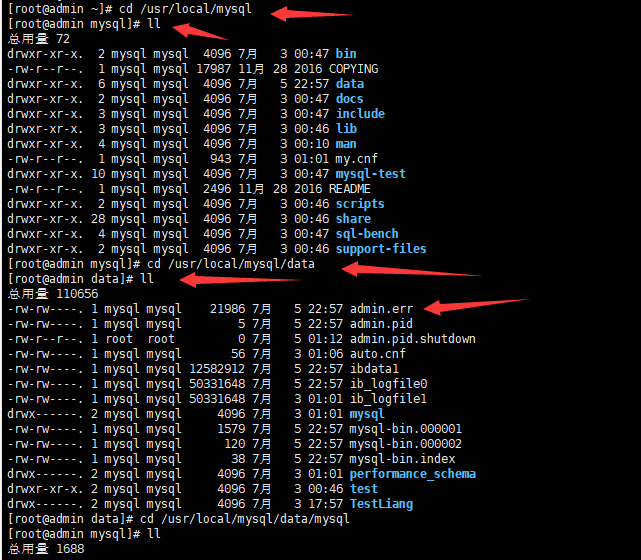Select the file size 12582912 of ibdata1

[217, 369]
